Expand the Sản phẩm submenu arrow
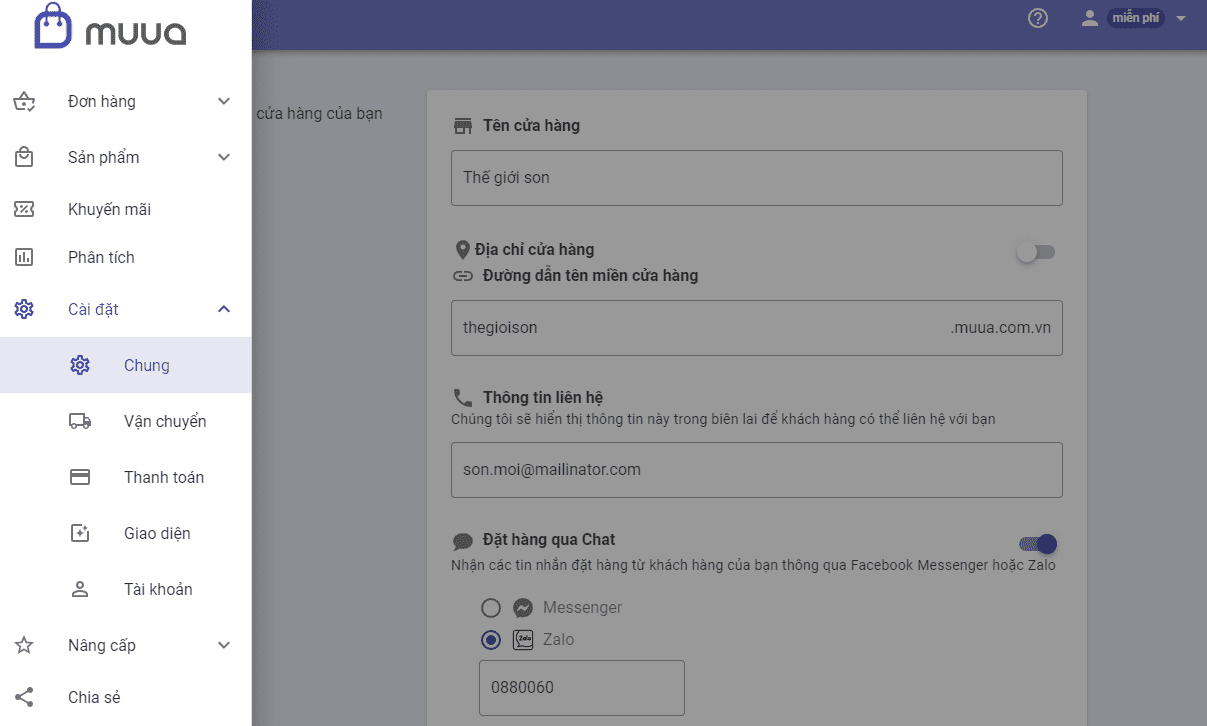Image resolution: width=1207 pixels, height=726 pixels. tap(224, 157)
